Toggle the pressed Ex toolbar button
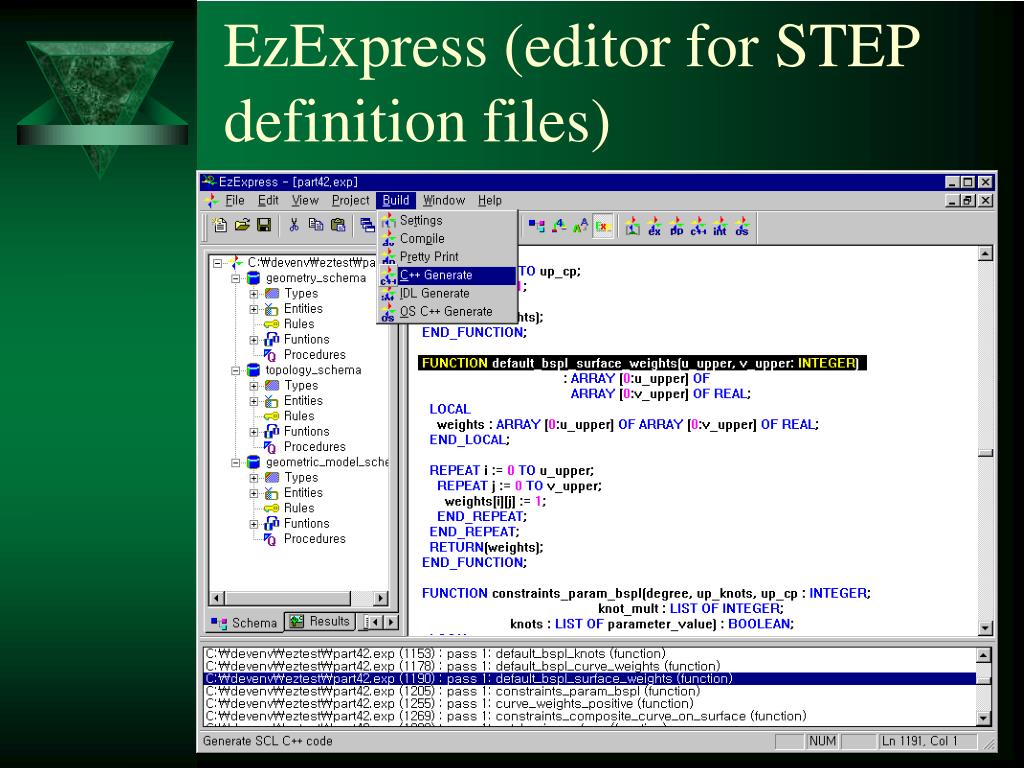Screen dimensions: 1024x768 (602, 227)
